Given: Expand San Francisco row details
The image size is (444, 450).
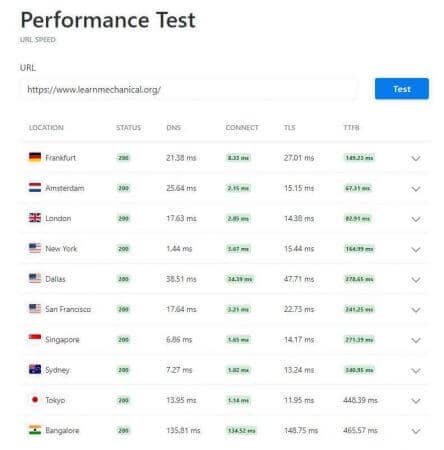Looking at the screenshot, I should tap(416, 310).
